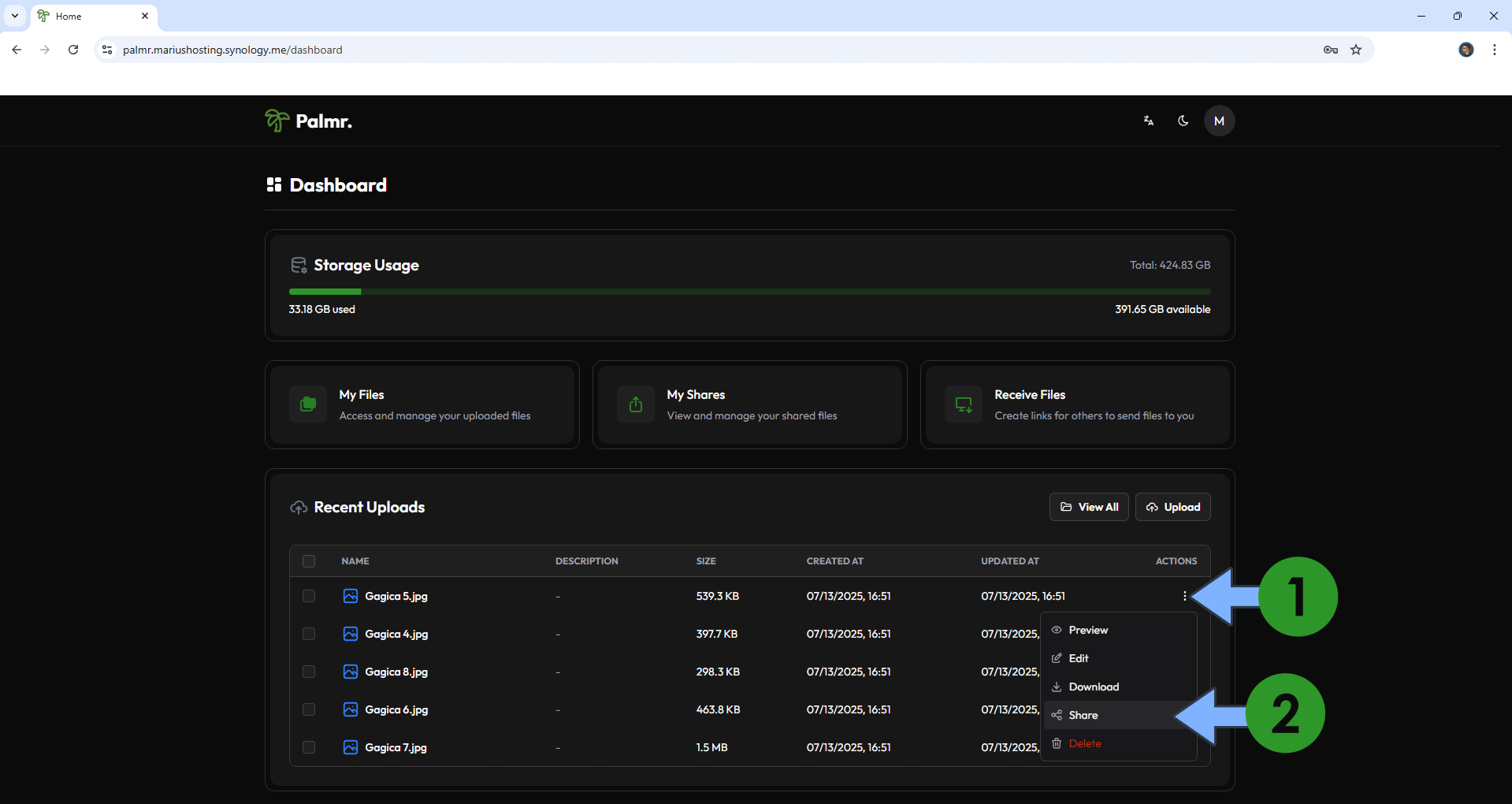Choose Edit in the context menu
The width and height of the screenshot is (1512, 804).
1119,658
